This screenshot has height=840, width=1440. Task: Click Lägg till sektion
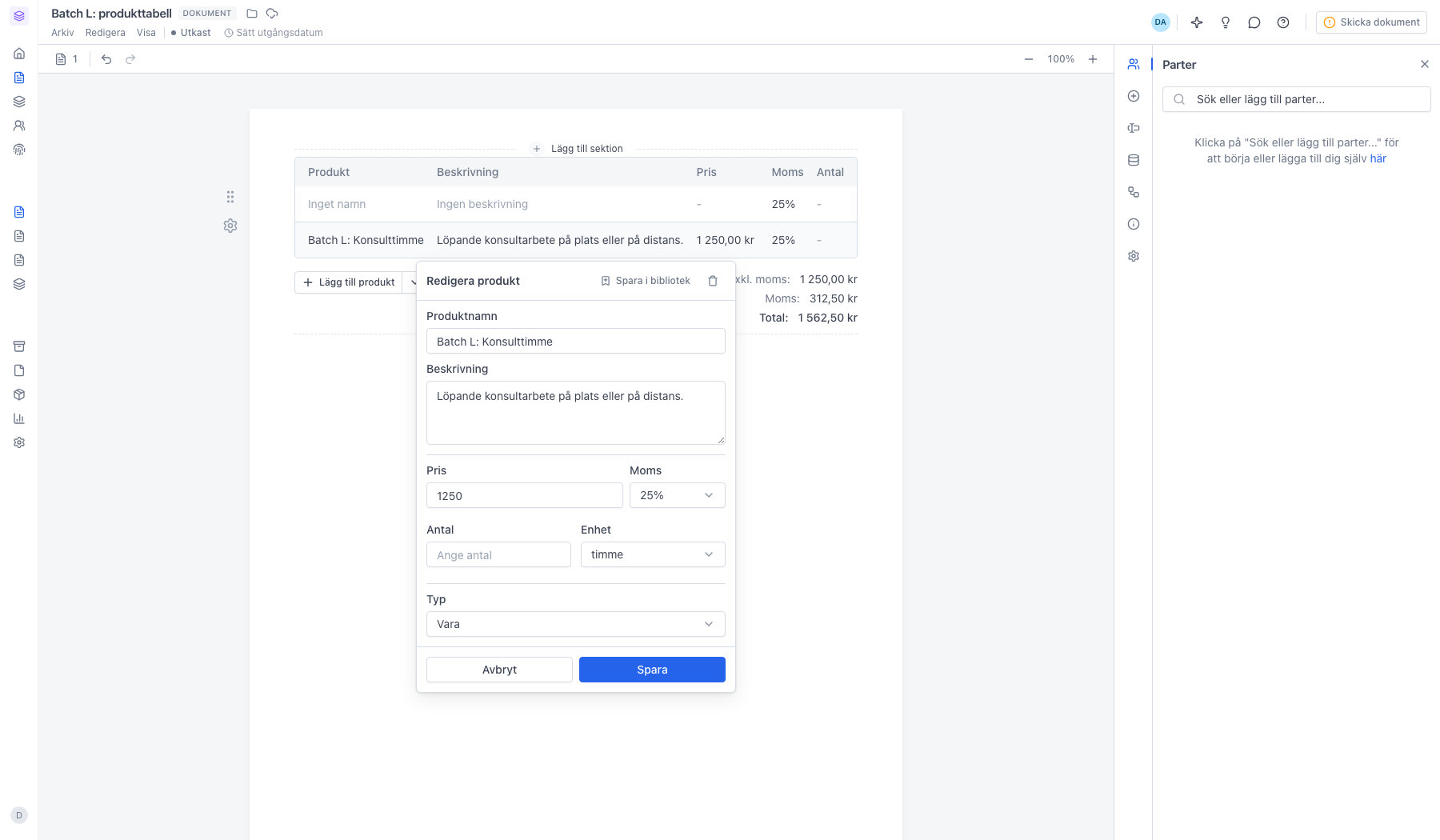[578, 149]
